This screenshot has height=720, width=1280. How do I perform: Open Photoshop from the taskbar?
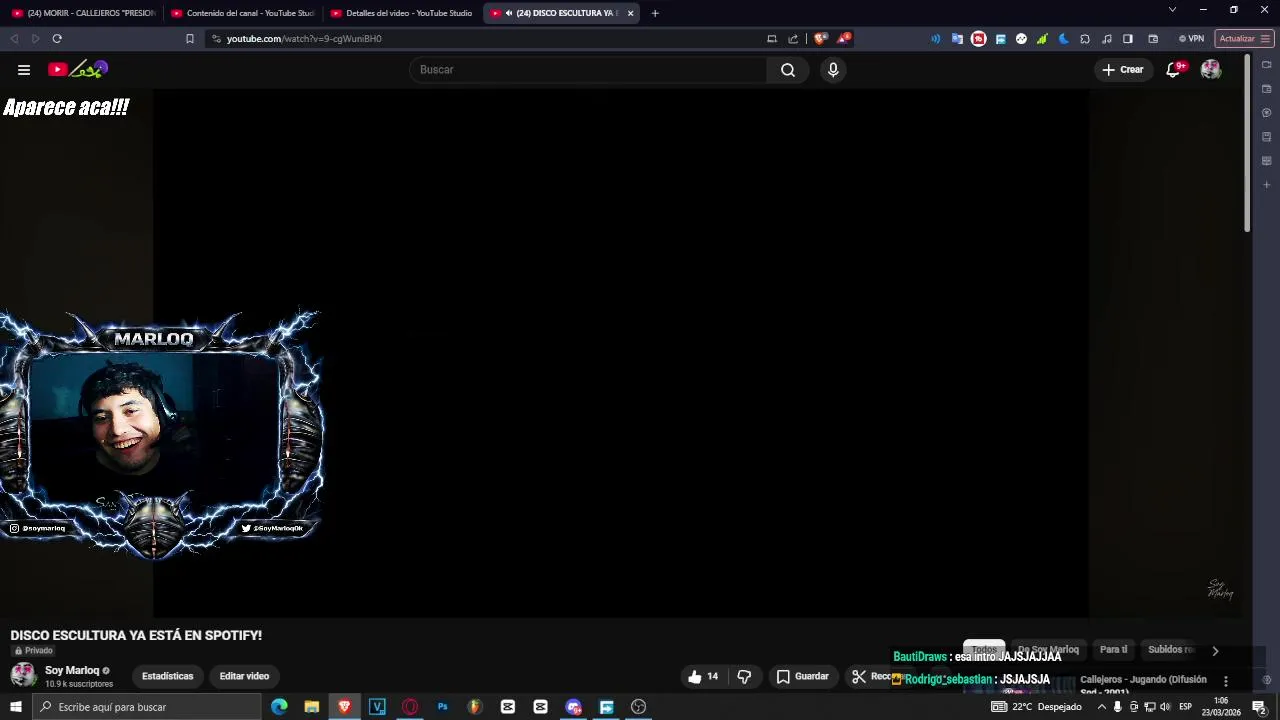(x=442, y=707)
